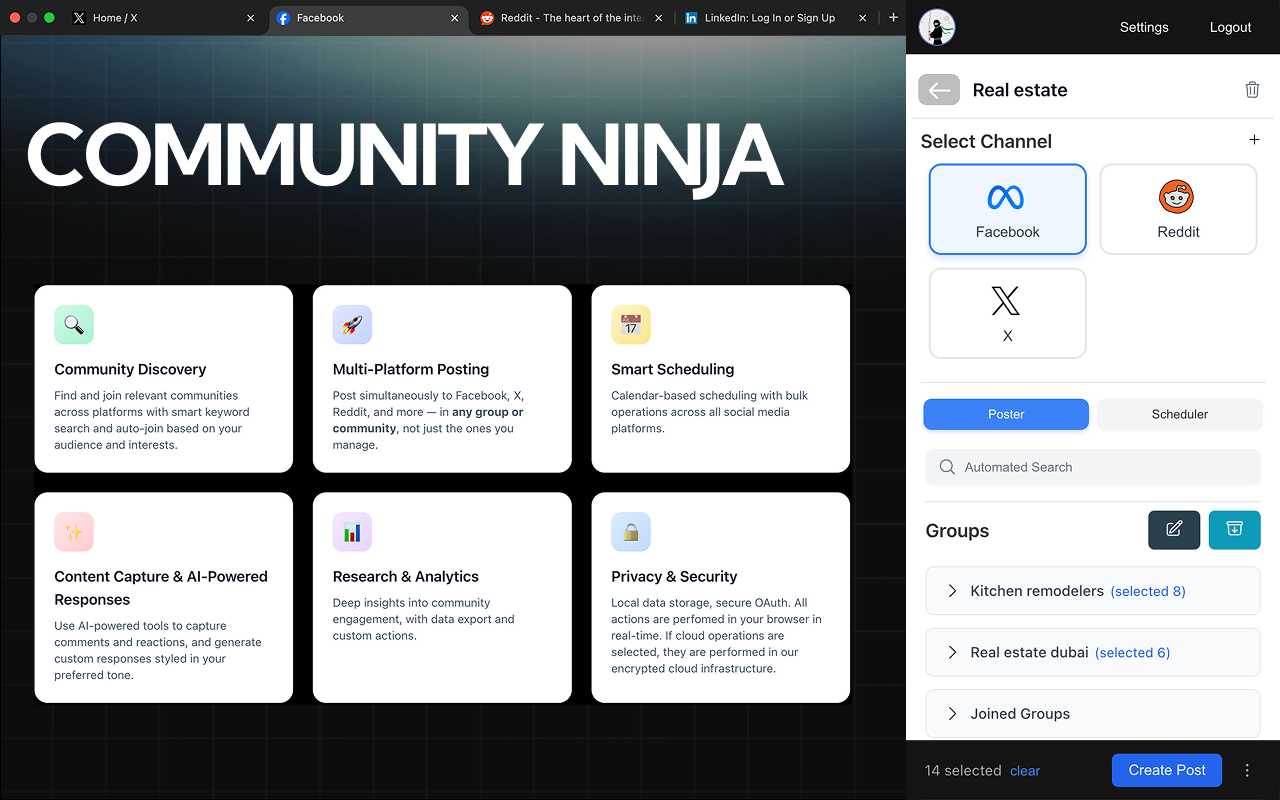Add a new channel with the plus icon

[1255, 140]
